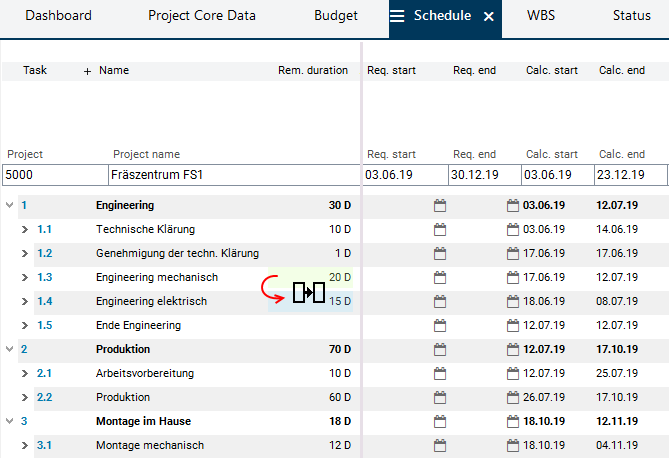Click the link tasks icon on row 1.4
The height and width of the screenshot is (458, 669).
point(309,294)
